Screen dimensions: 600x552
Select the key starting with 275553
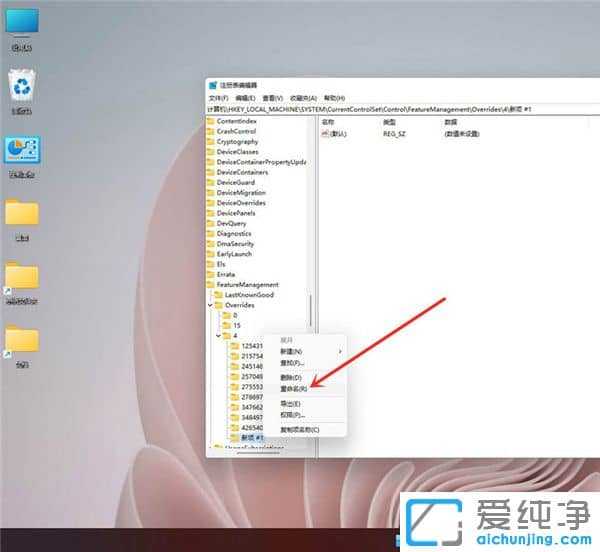[252, 387]
